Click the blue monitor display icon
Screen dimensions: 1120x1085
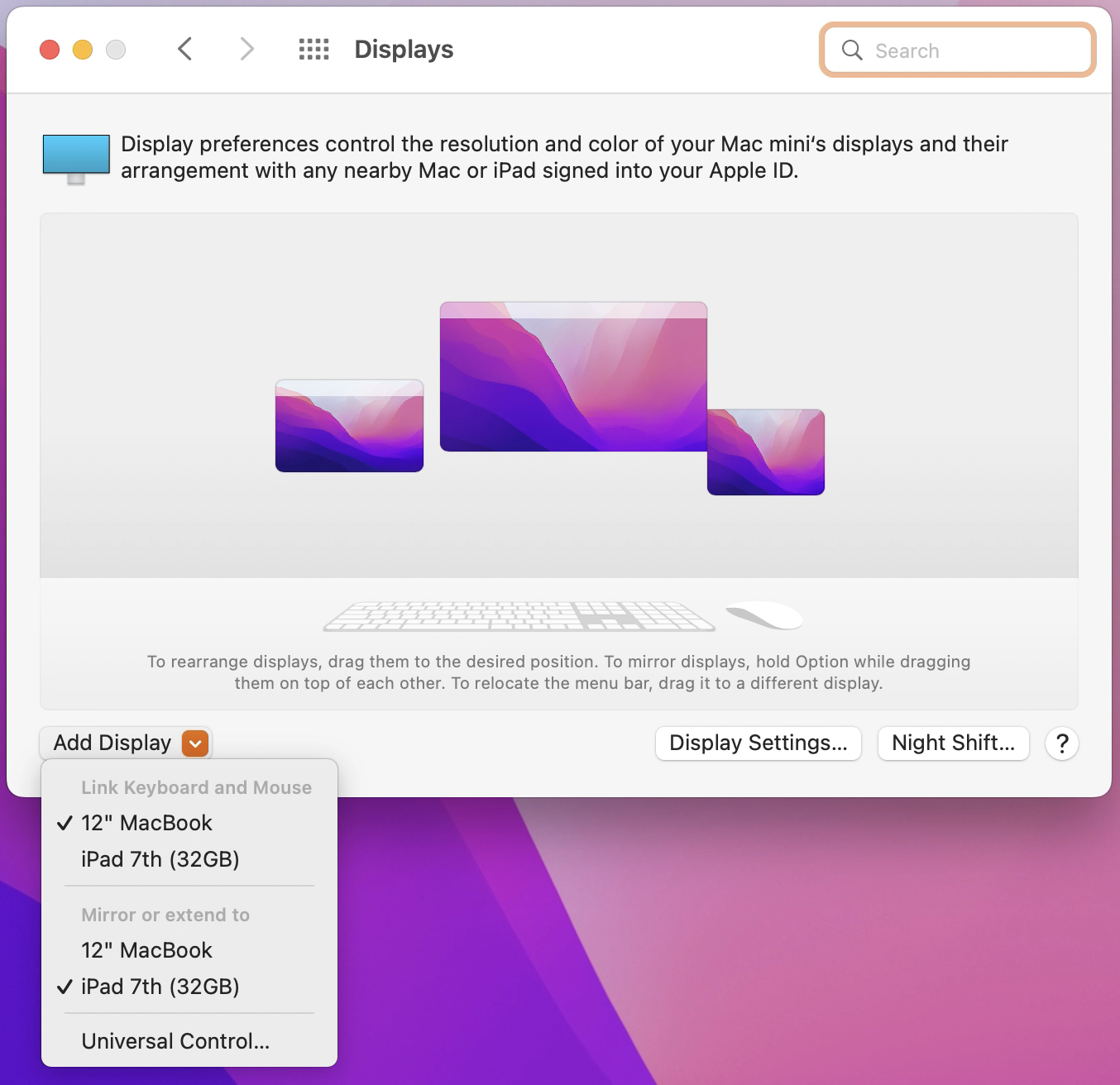76,159
